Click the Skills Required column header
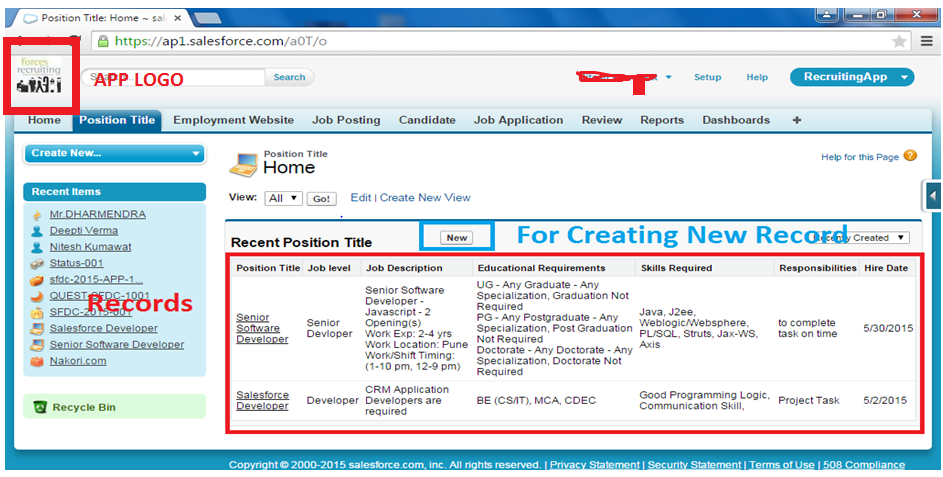This screenshot has height=477, width=943. 676,268
